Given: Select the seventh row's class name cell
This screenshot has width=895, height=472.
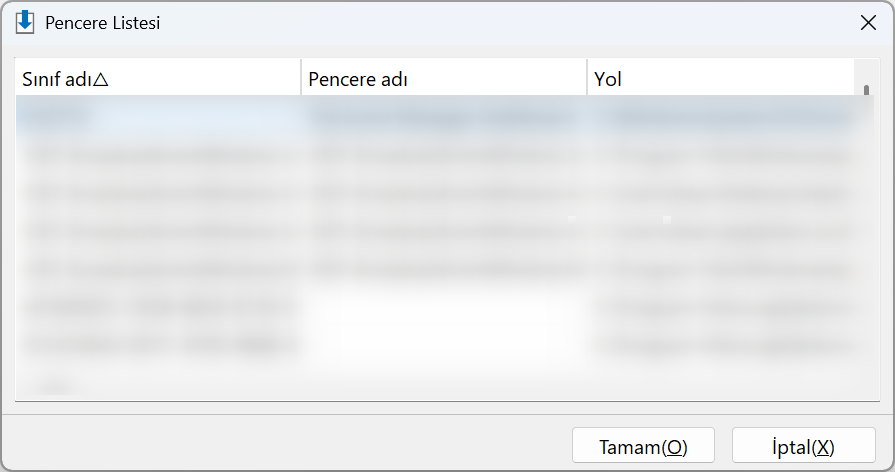Looking at the screenshot, I should pos(158,345).
